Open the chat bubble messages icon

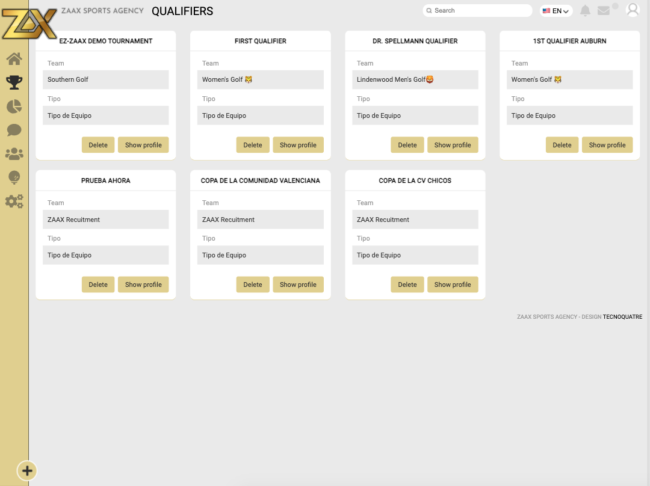[x=14, y=130]
